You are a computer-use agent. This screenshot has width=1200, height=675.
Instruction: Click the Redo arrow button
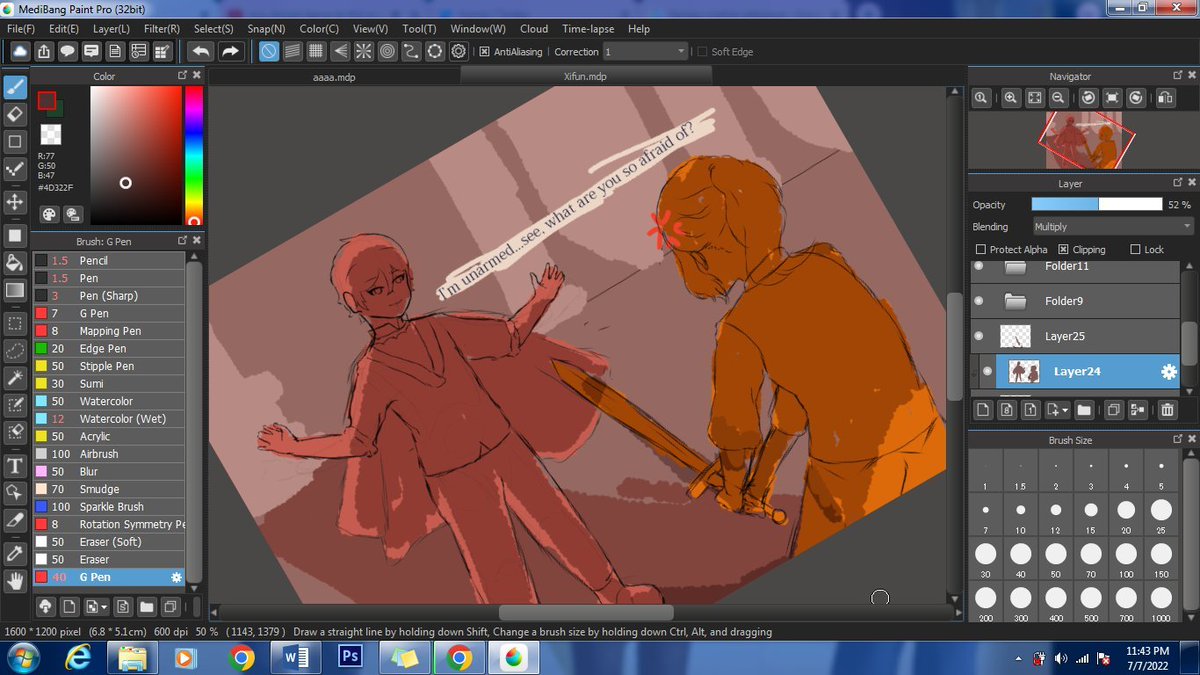pos(230,51)
